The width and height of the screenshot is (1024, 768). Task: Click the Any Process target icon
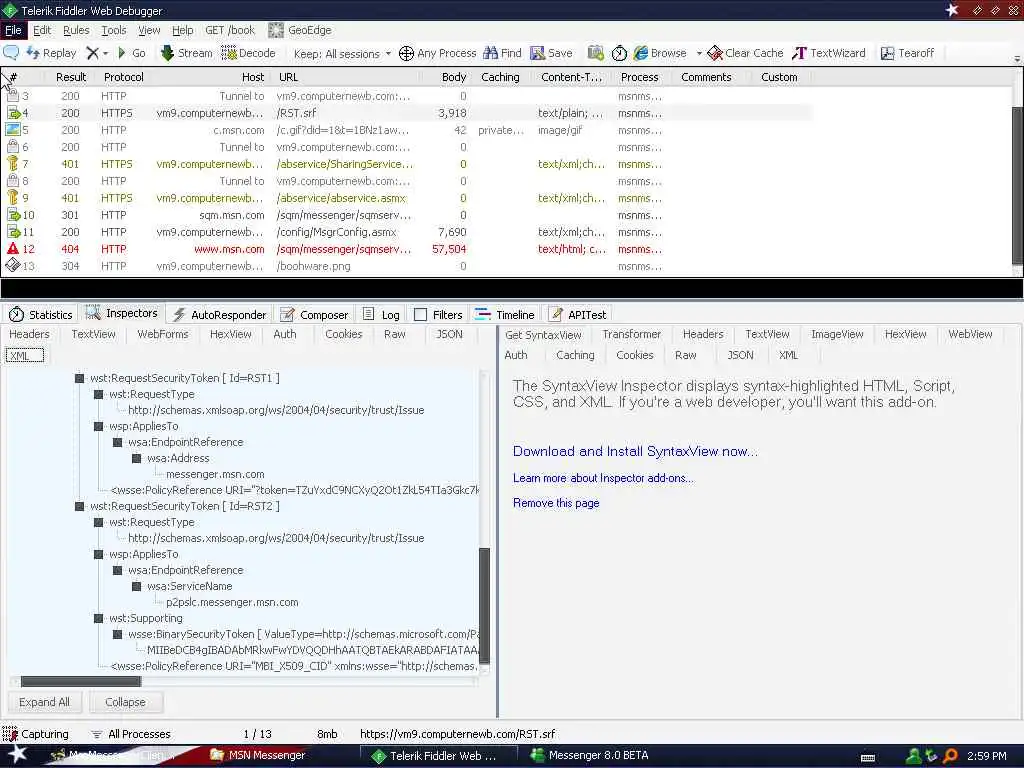[x=406, y=53]
